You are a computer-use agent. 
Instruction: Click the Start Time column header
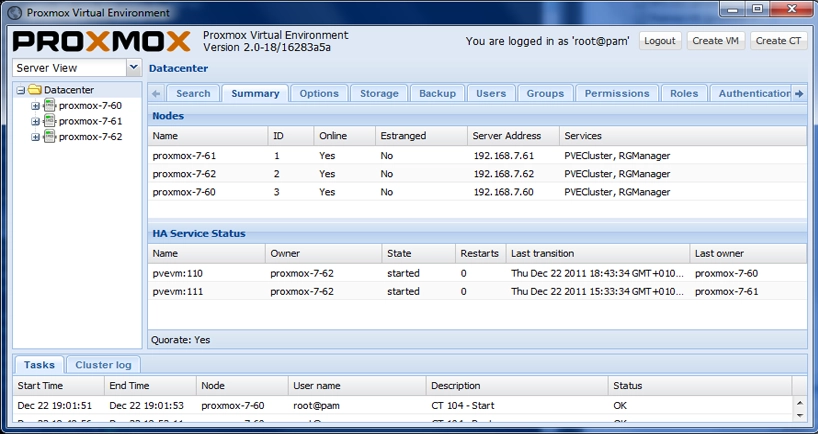(x=58, y=386)
